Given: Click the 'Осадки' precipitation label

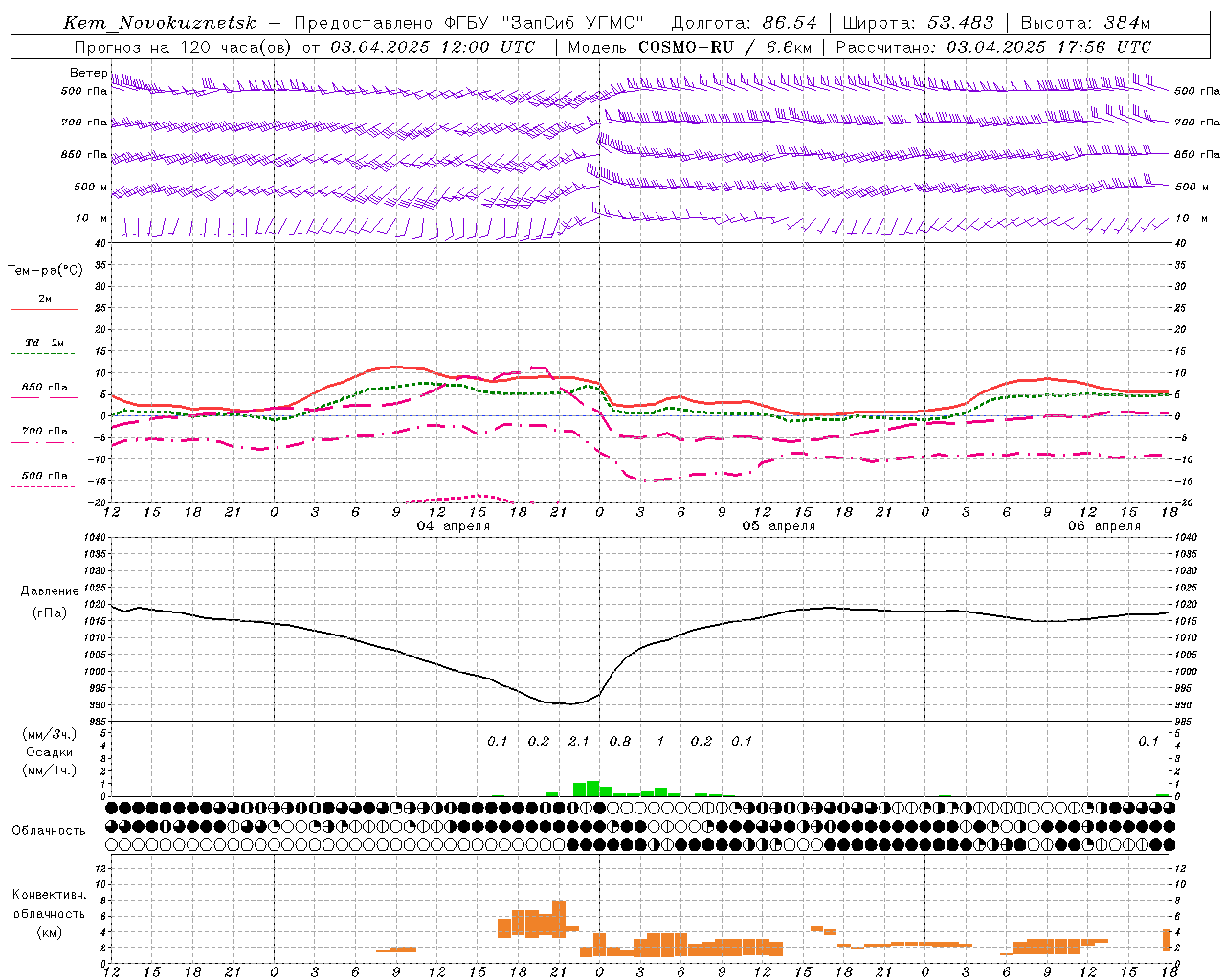Looking at the screenshot, I should [50, 752].
